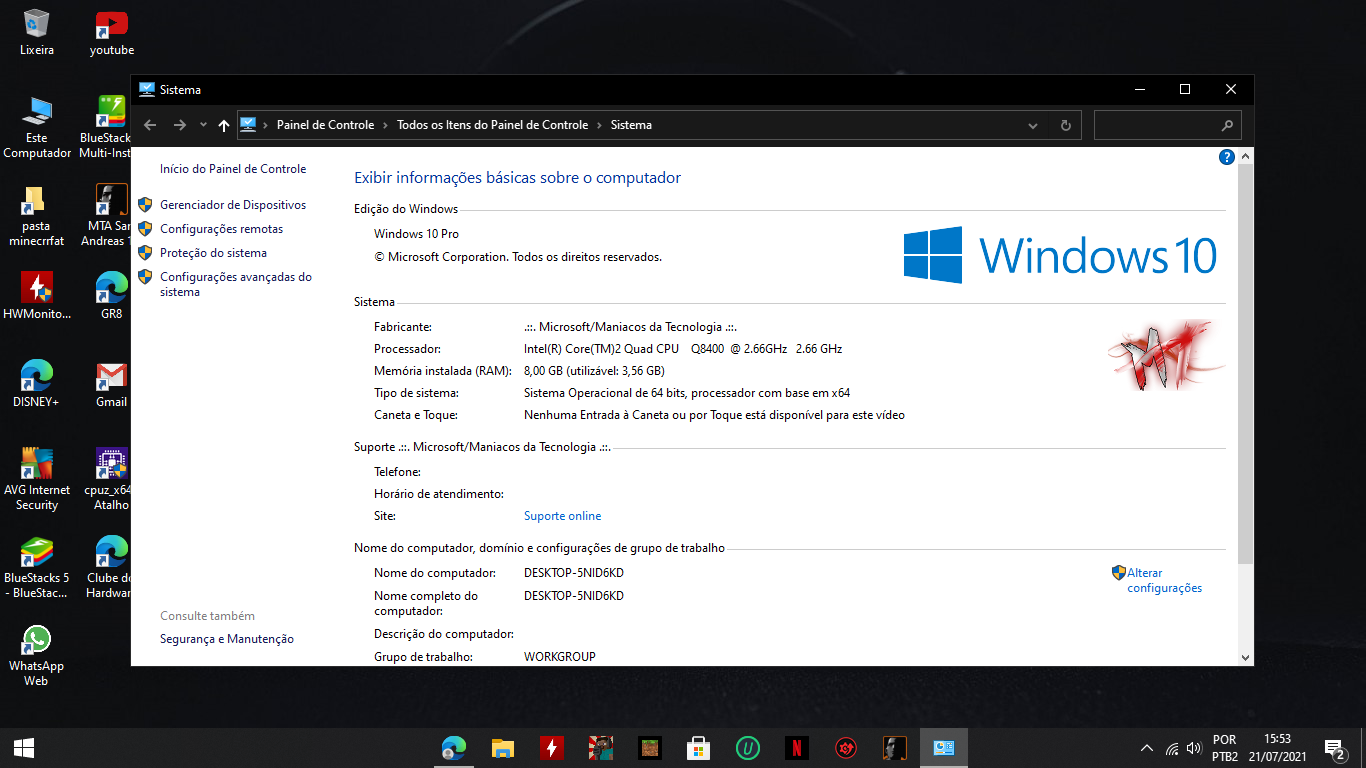
Task: Select the Este Computador desktop icon
Action: (x=37, y=128)
